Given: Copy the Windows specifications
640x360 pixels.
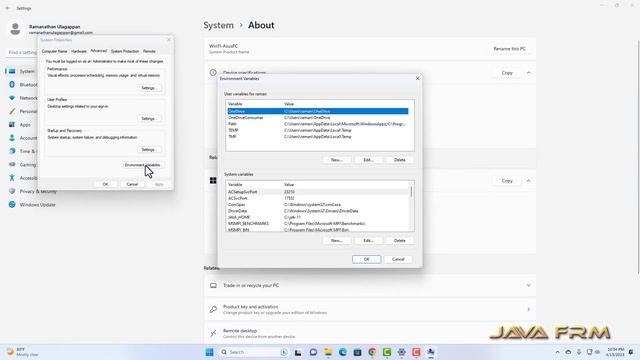Looking at the screenshot, I should click(507, 180).
